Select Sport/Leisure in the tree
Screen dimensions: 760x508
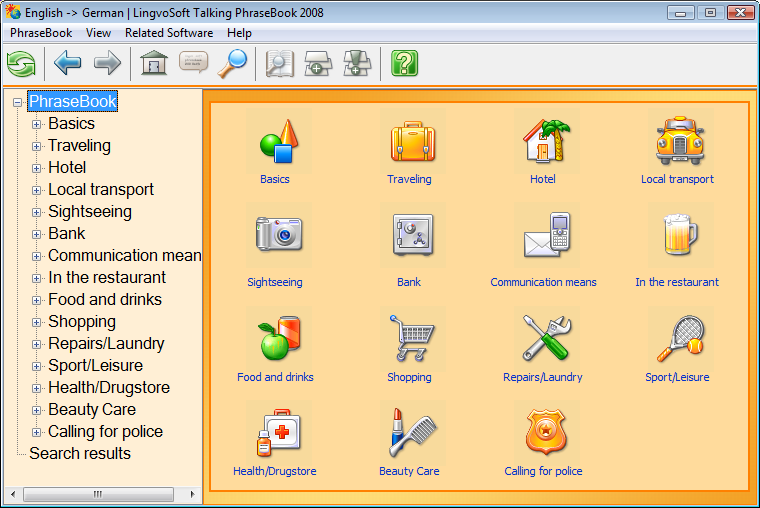[x=95, y=365]
